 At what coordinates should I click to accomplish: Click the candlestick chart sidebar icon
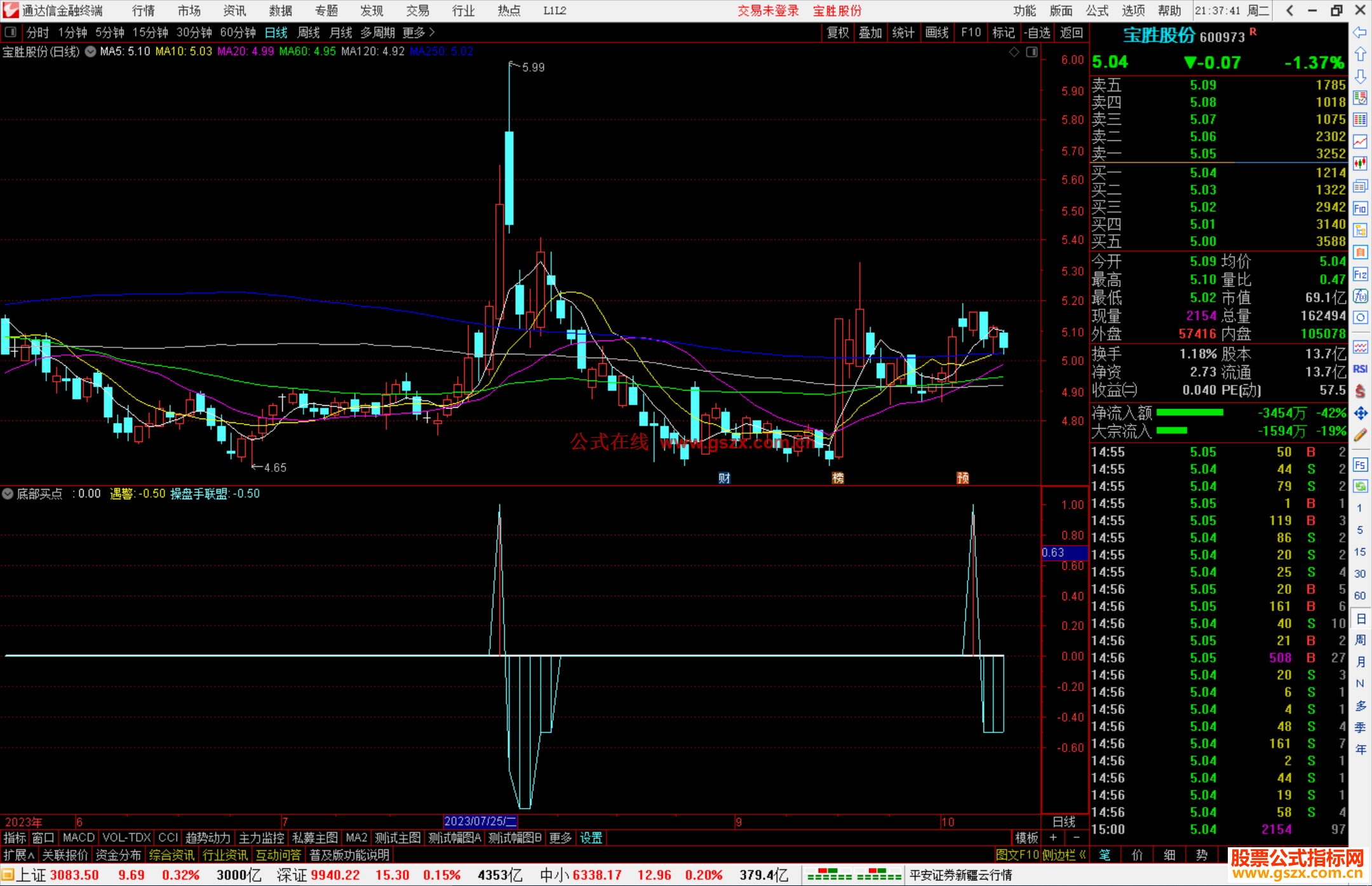pos(1360,164)
